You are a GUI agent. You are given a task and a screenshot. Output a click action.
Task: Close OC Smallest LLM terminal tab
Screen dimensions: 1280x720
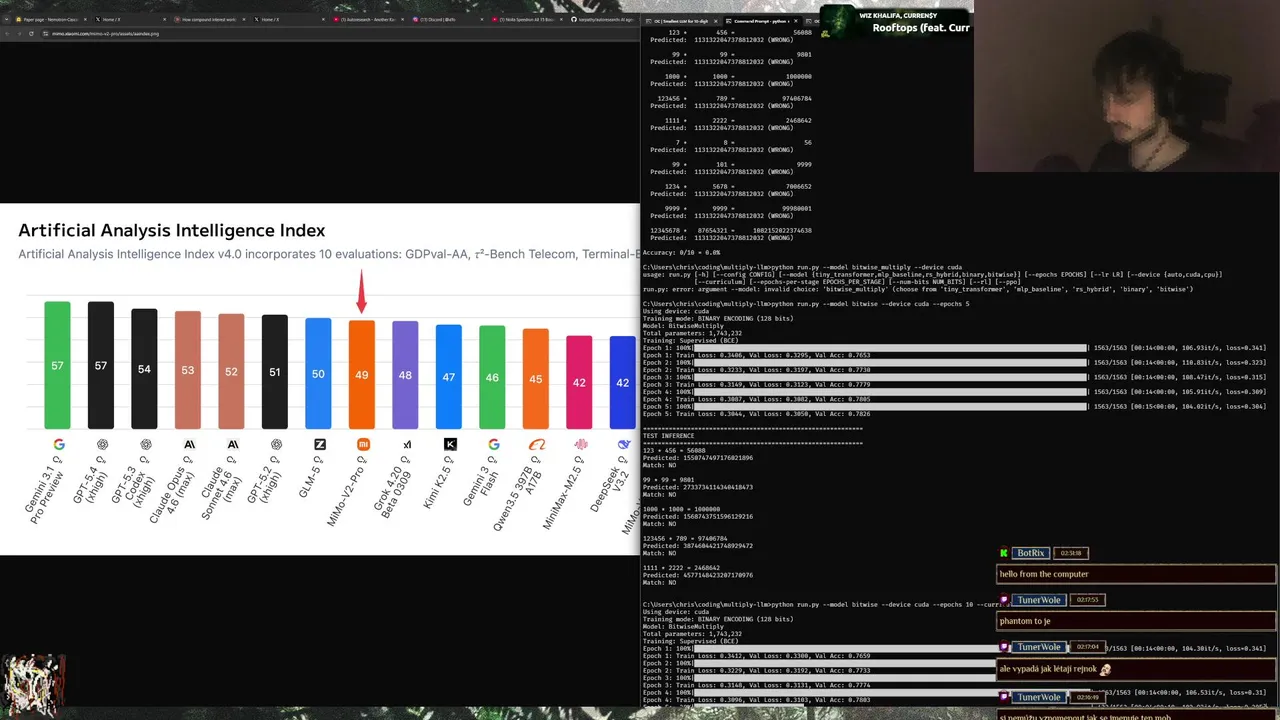715,21
